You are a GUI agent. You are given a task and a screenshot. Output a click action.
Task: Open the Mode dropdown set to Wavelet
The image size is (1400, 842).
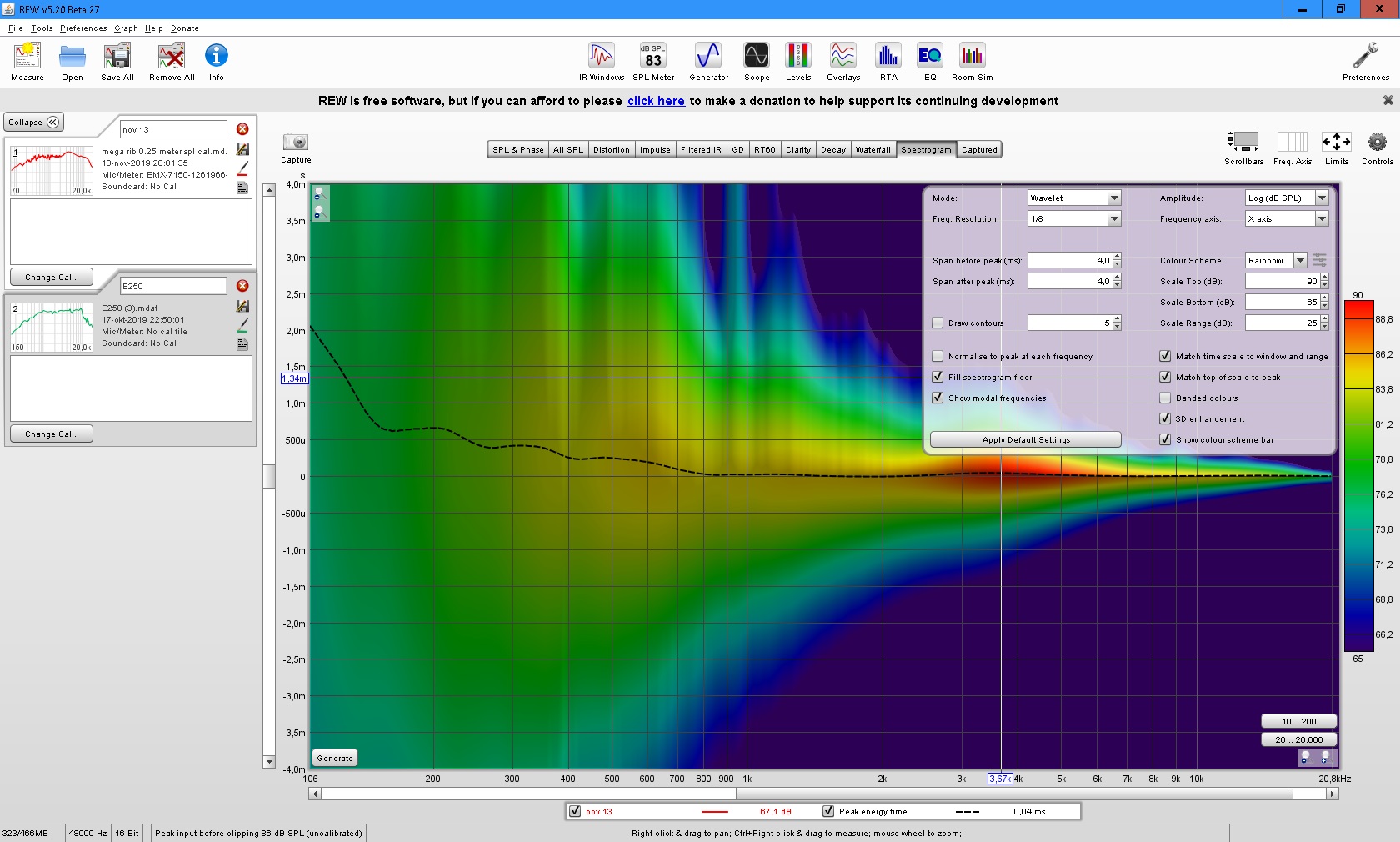[1074, 198]
